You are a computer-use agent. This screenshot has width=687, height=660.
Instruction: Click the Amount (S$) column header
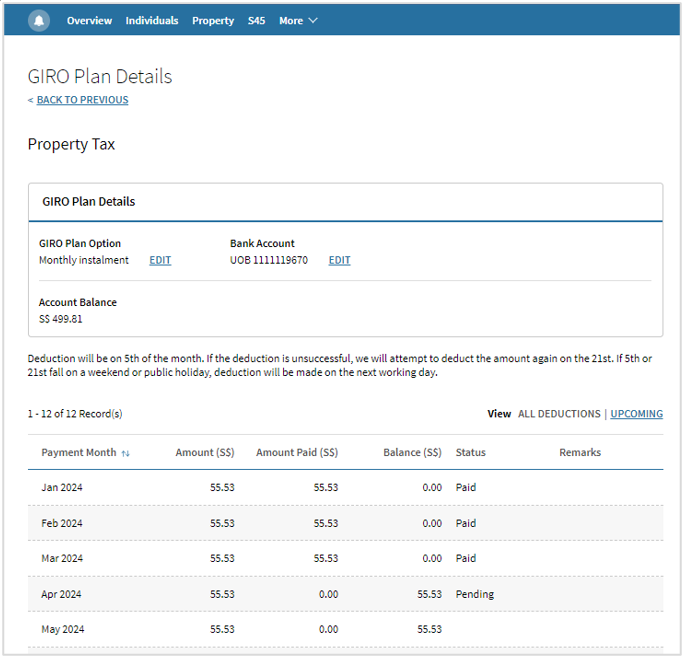coord(205,453)
